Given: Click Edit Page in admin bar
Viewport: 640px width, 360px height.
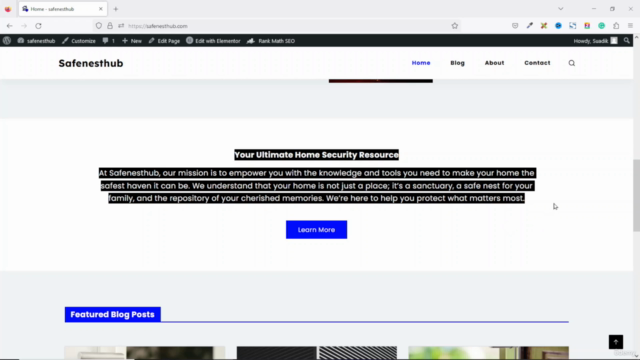Looking at the screenshot, I should click(164, 41).
